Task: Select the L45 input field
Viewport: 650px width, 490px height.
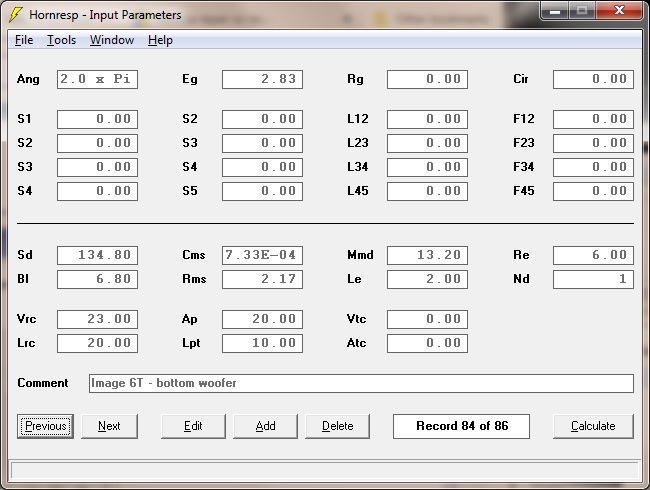Action: coord(427,192)
